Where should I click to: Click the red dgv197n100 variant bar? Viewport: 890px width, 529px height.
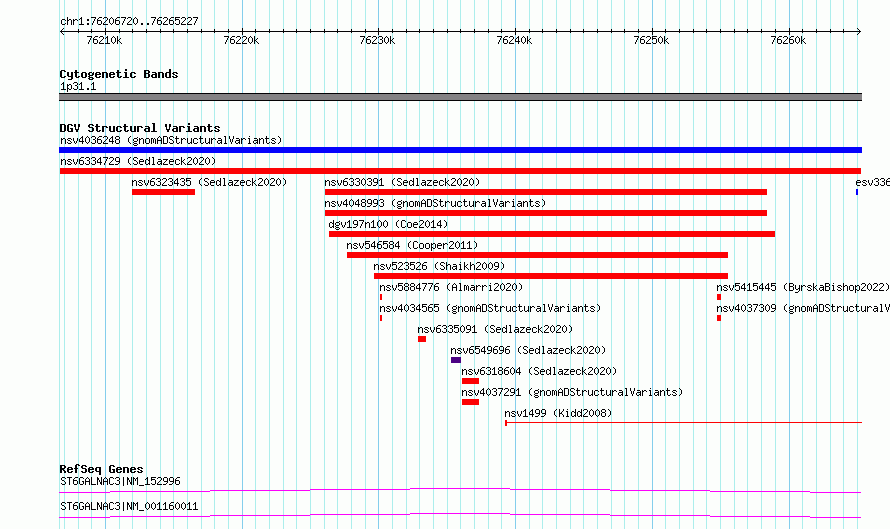[552, 234]
